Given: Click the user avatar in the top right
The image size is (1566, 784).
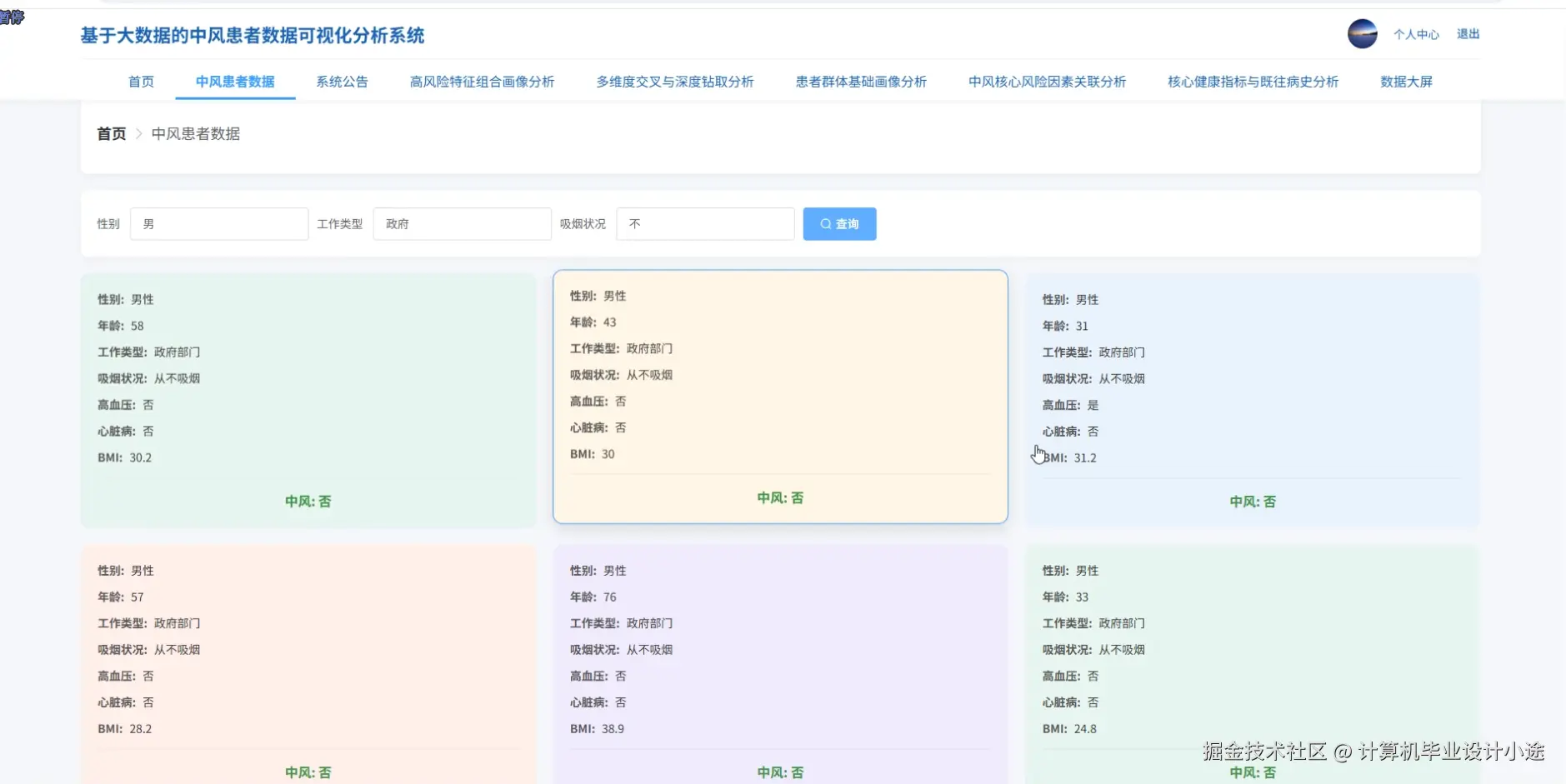Looking at the screenshot, I should coord(1362,33).
